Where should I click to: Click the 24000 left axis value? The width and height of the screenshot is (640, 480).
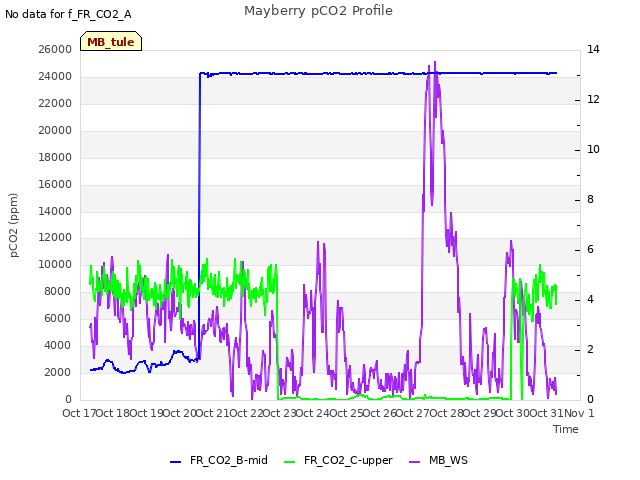coord(55,76)
